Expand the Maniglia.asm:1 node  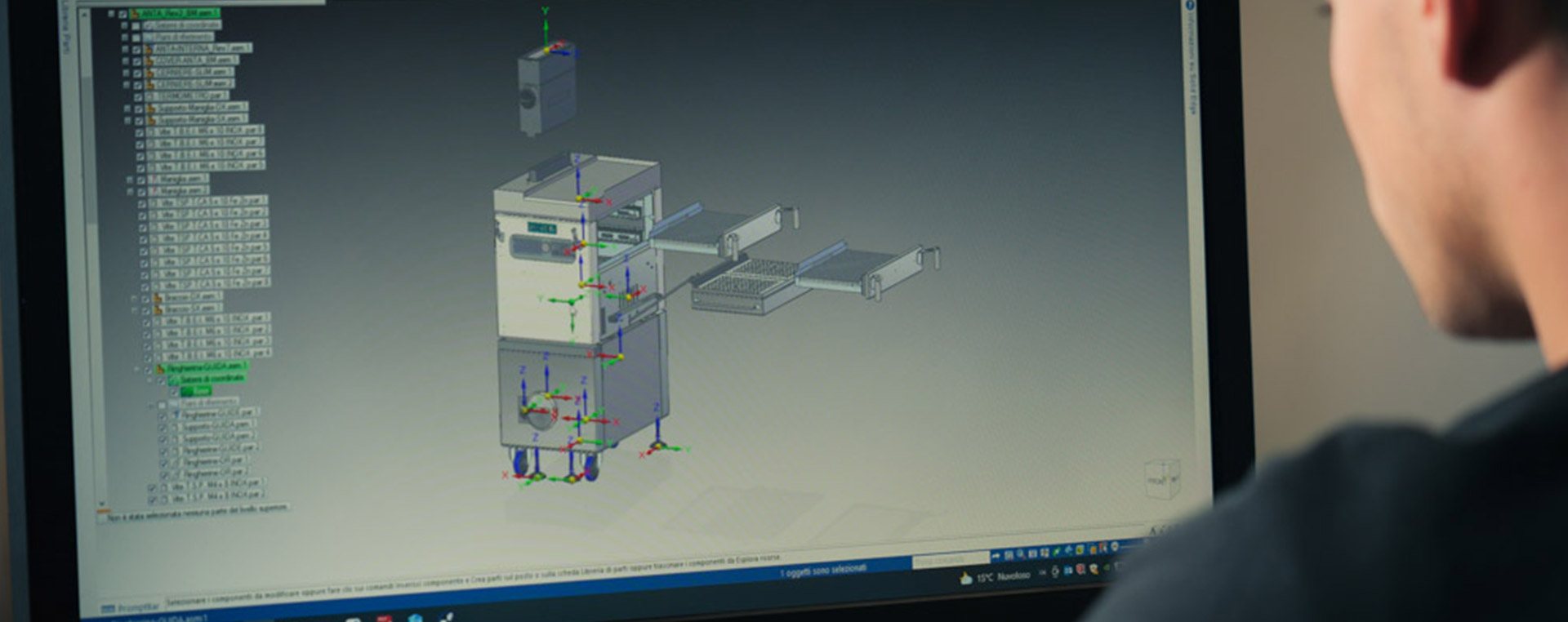click(129, 180)
